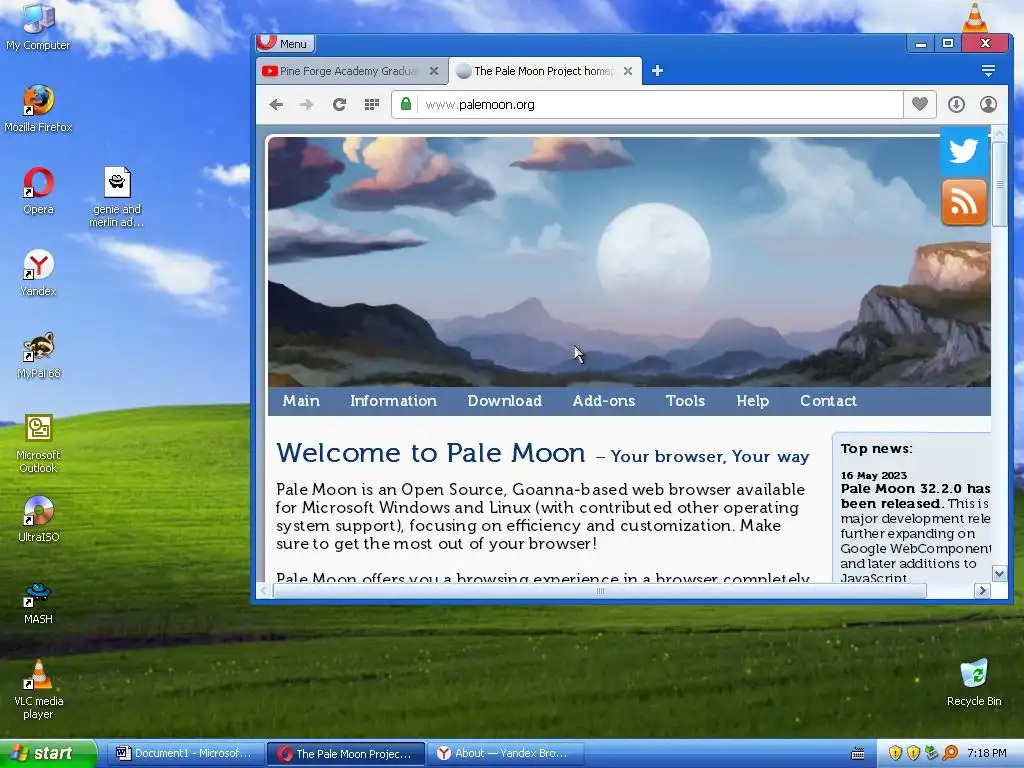This screenshot has height=768, width=1024.
Task: Switch to About Yandex Browser taskbar button
Action: (505, 754)
